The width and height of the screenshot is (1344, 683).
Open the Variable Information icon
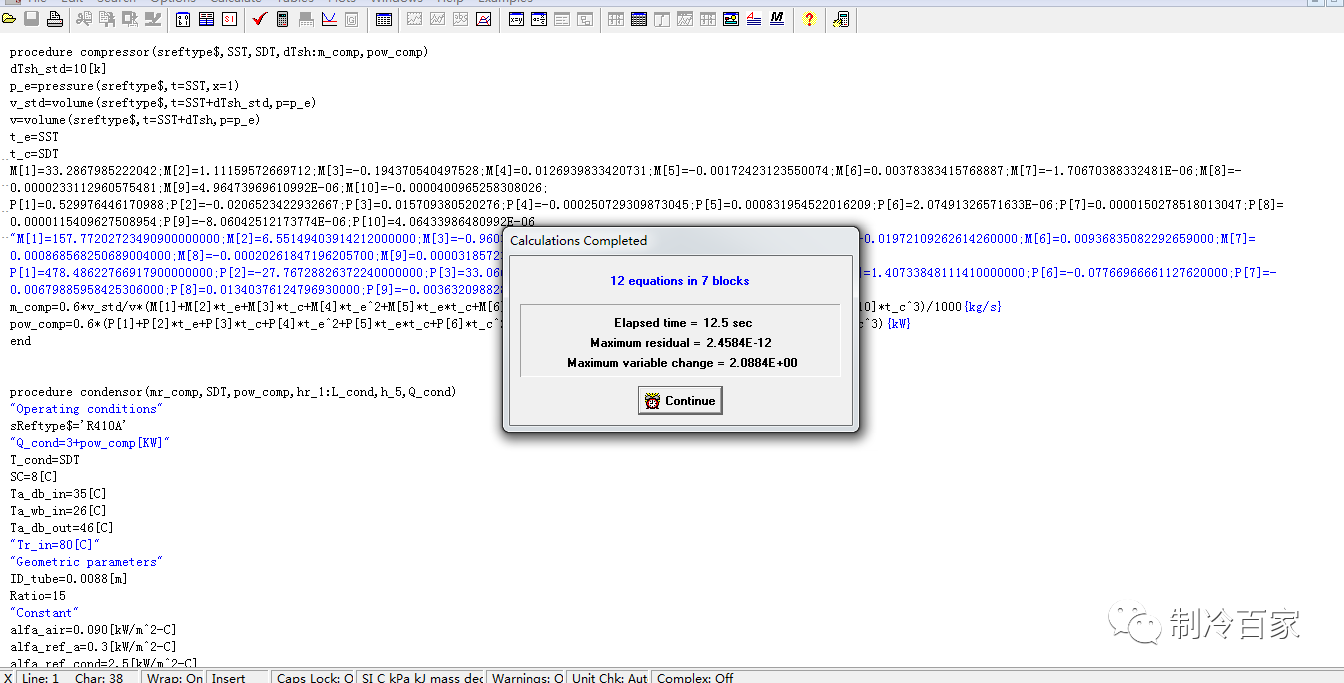pos(185,19)
